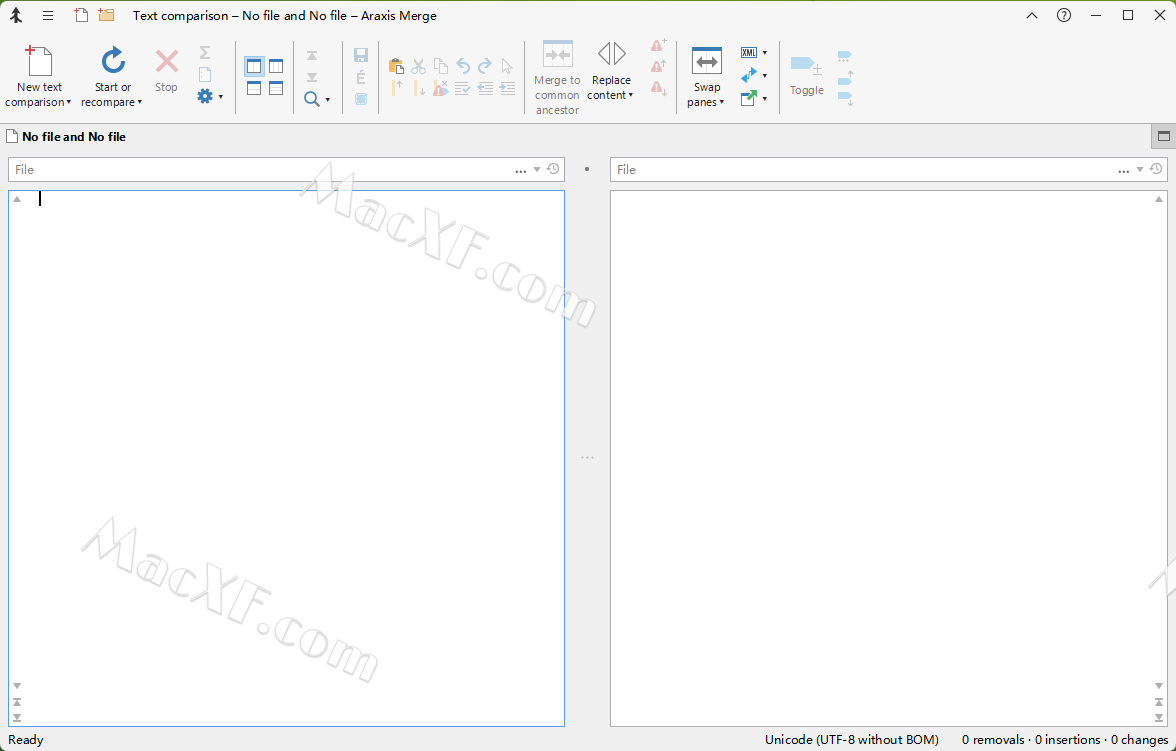This screenshot has width=1176, height=751.
Task: Click the Sigma summary icon
Action: pyautogui.click(x=205, y=53)
